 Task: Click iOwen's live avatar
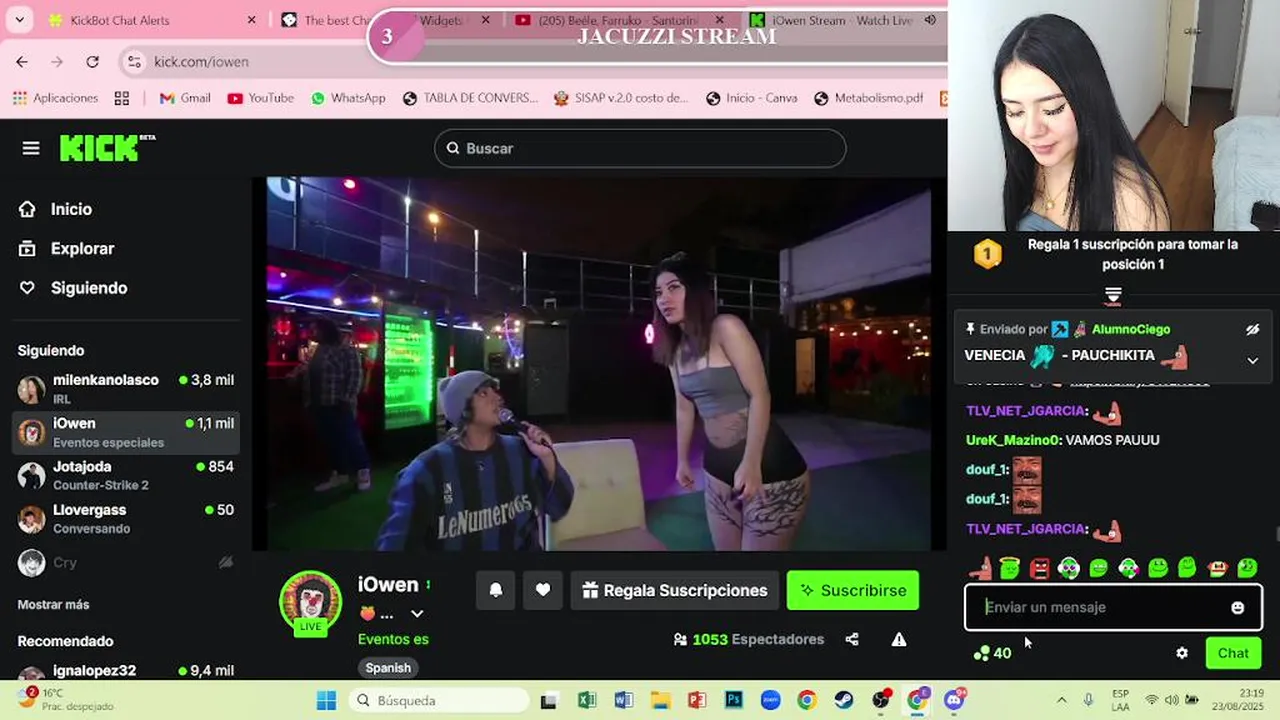tap(310, 602)
